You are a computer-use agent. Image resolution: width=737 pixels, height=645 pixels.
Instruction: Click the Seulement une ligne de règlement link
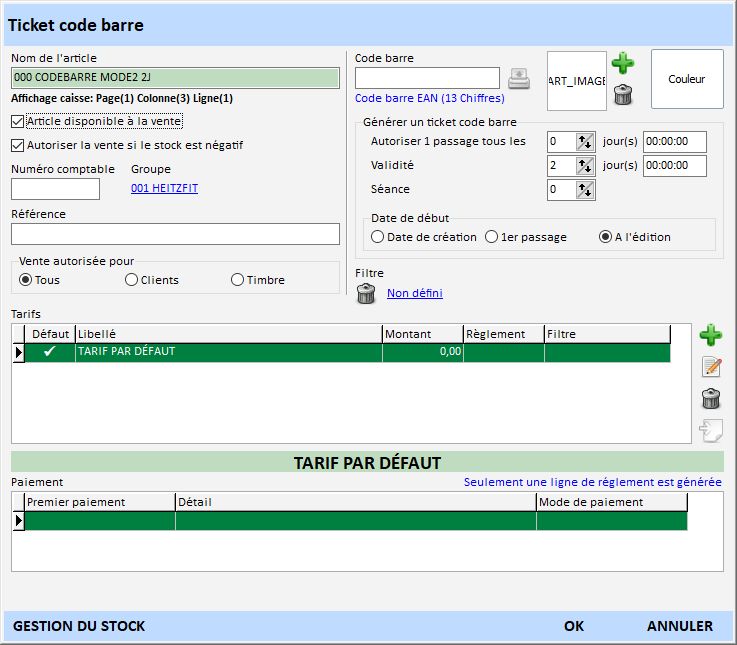coord(593,482)
